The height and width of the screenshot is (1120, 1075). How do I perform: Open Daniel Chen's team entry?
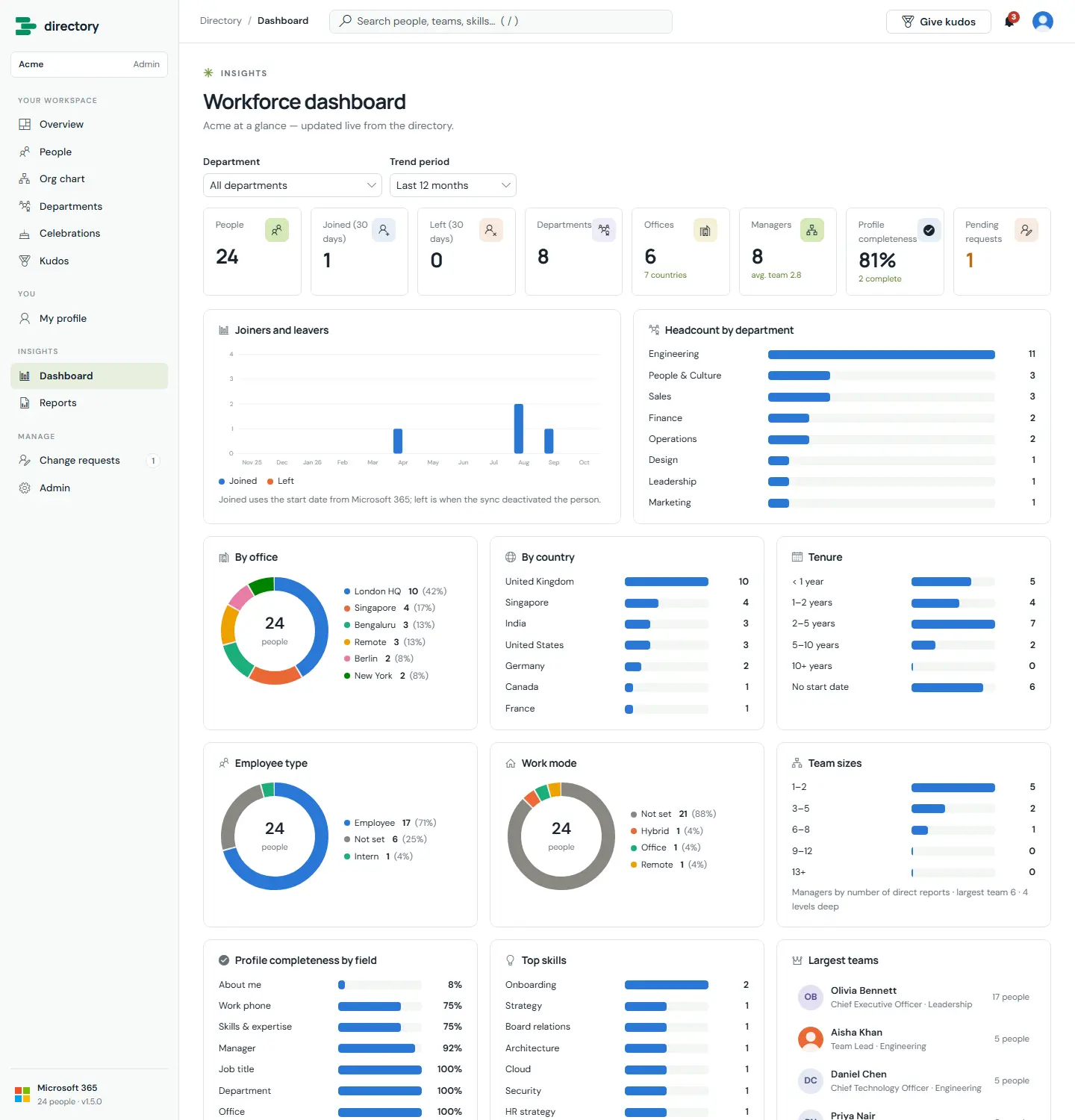(914, 1080)
